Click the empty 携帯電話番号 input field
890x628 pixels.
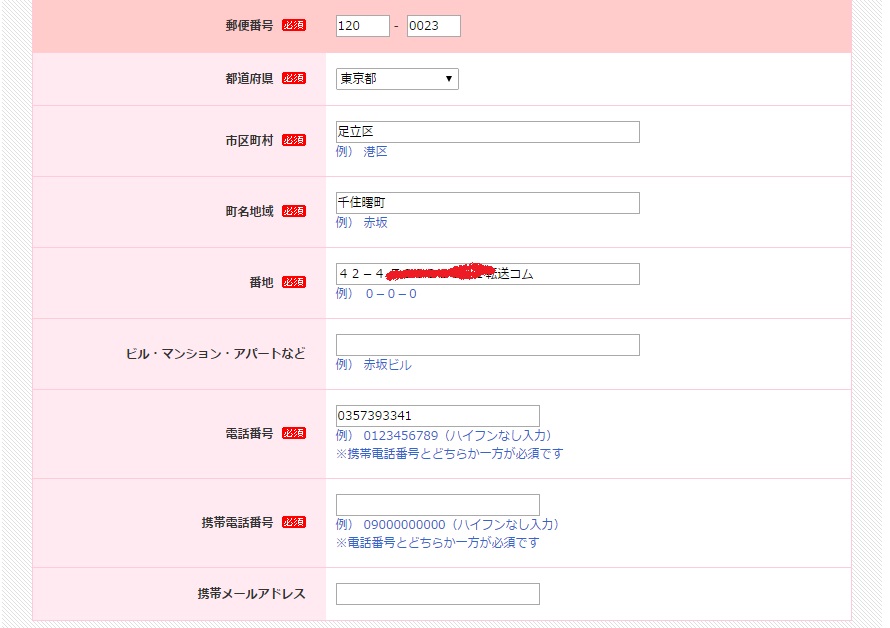tap(438, 505)
